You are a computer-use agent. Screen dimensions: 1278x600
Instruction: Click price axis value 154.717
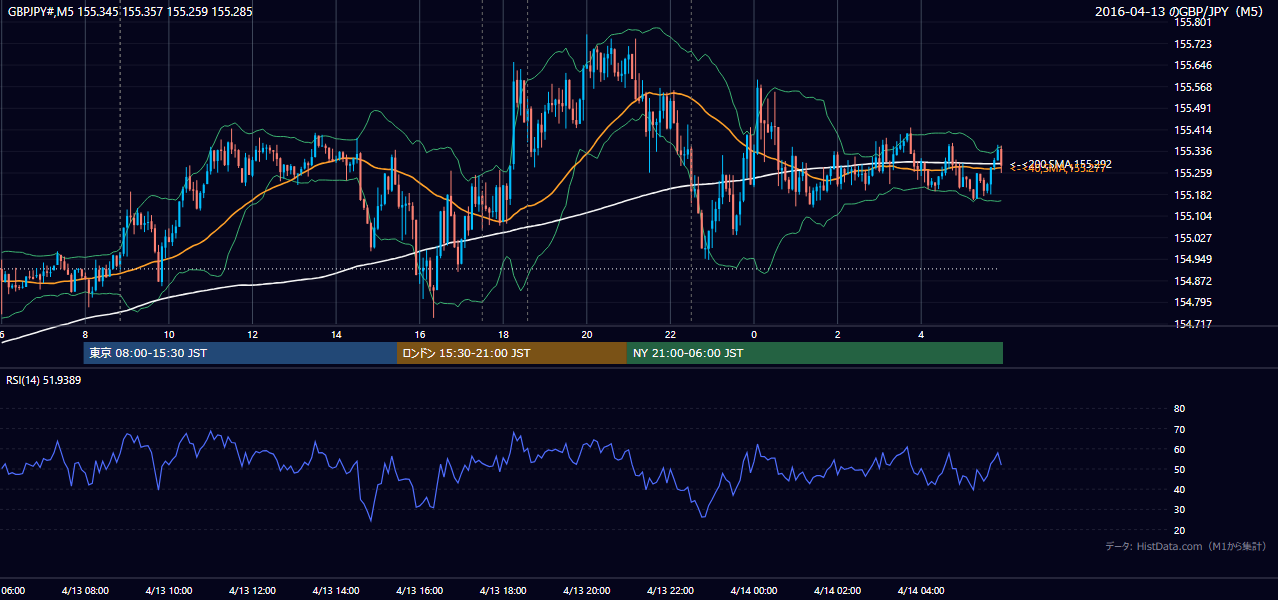(1193, 324)
